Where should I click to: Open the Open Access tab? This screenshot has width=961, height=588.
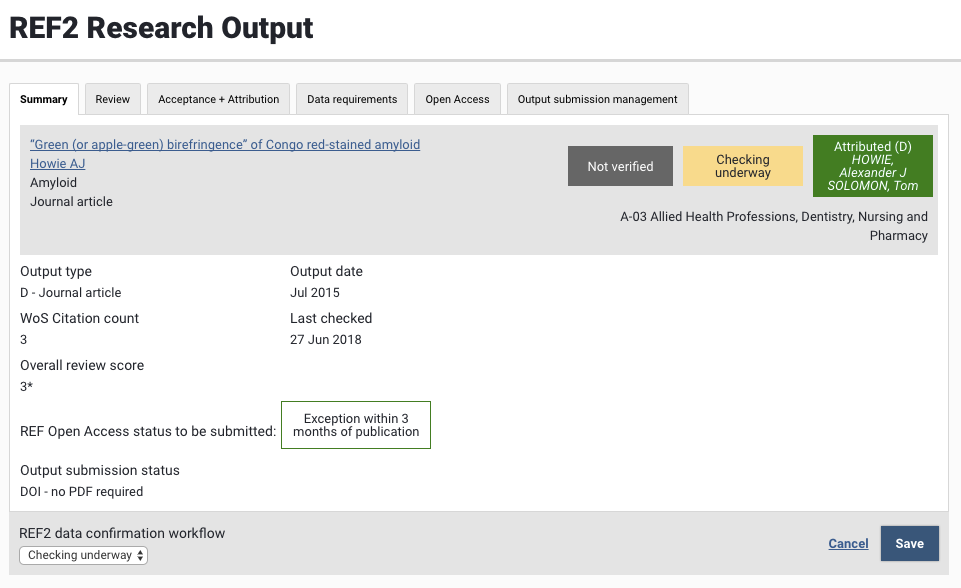457,99
